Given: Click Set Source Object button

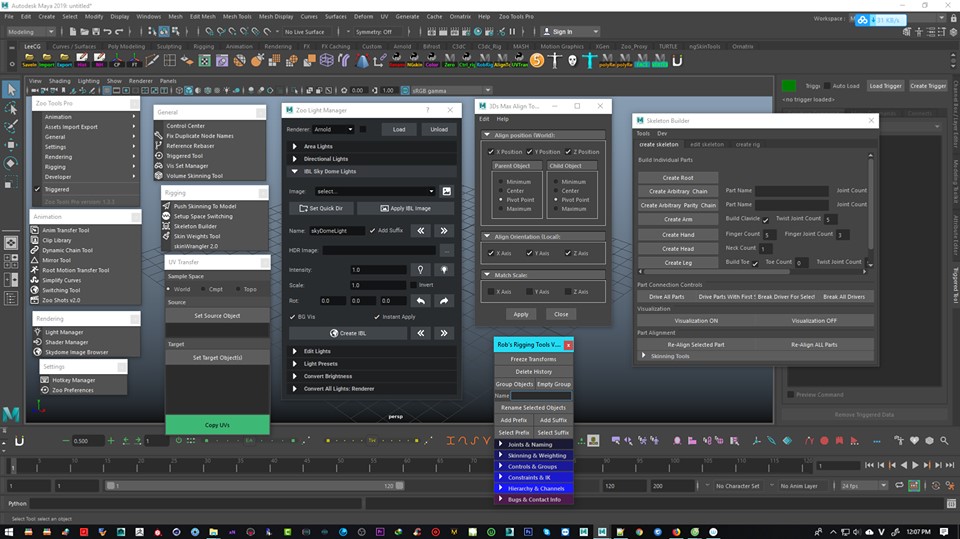Looking at the screenshot, I should [217, 315].
